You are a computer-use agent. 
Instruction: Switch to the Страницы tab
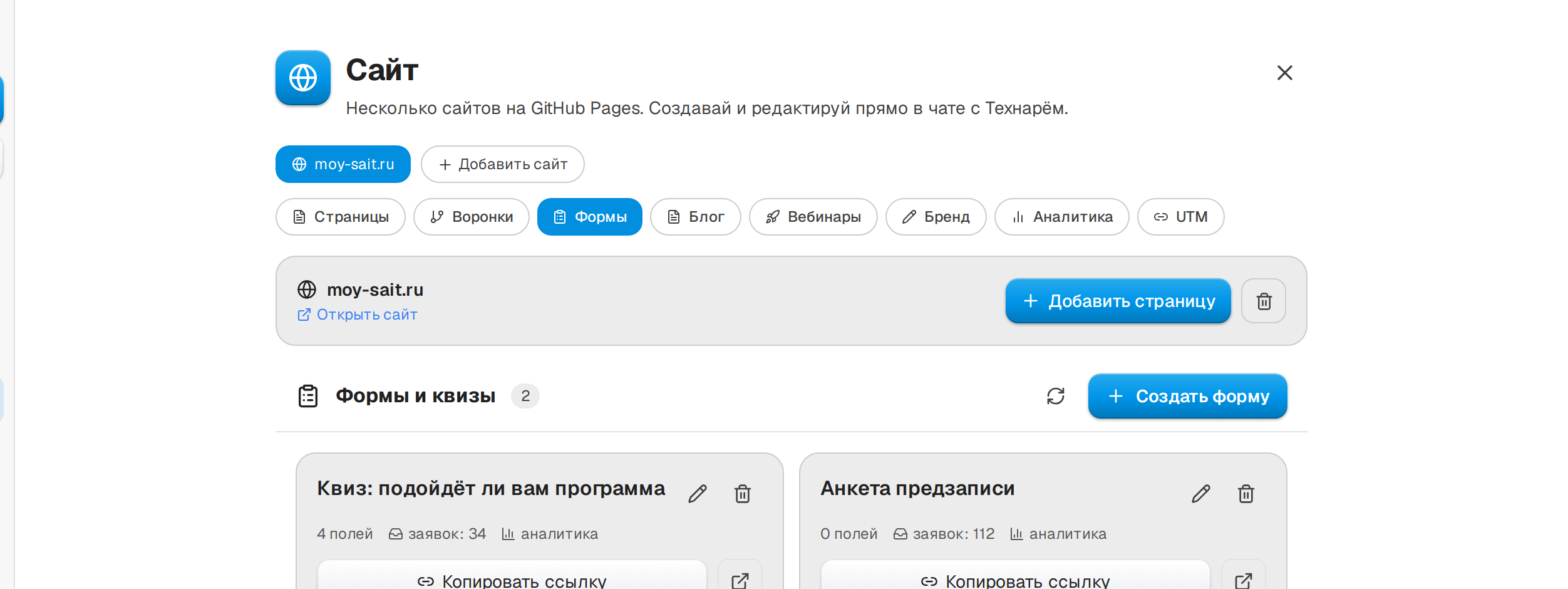341,217
